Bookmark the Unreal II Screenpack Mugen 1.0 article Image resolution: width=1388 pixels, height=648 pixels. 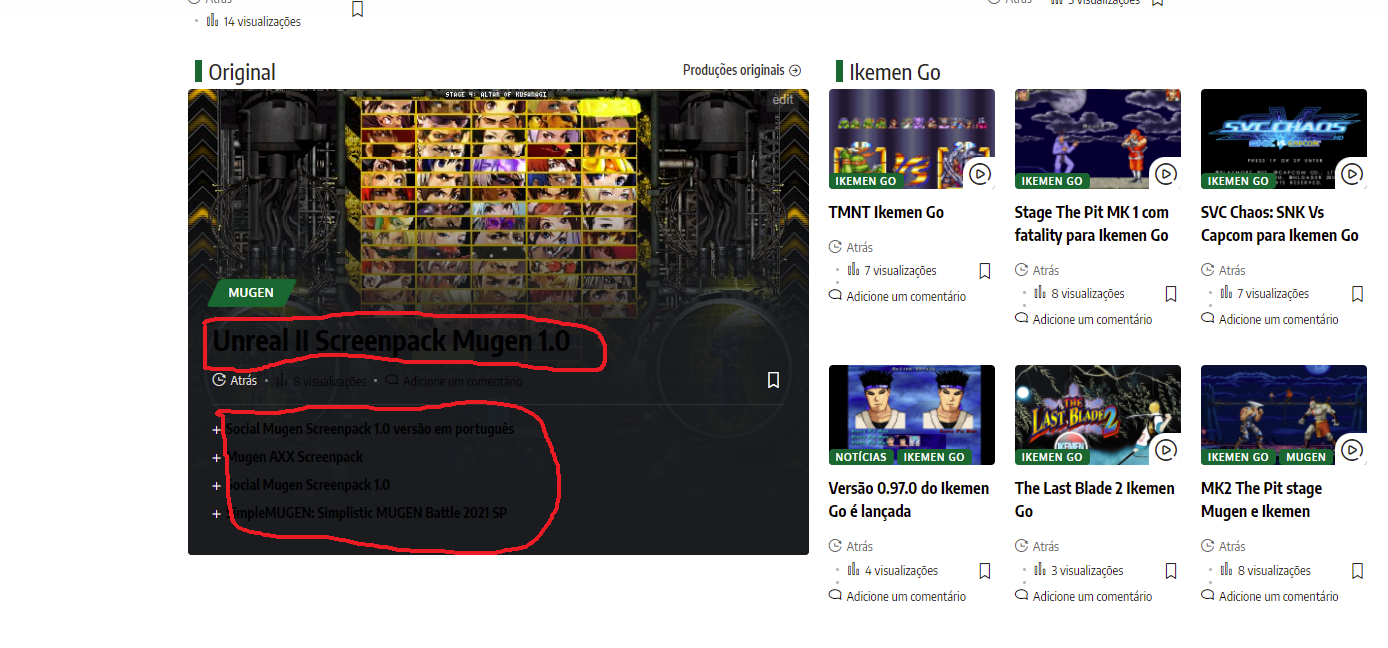pyautogui.click(x=773, y=380)
